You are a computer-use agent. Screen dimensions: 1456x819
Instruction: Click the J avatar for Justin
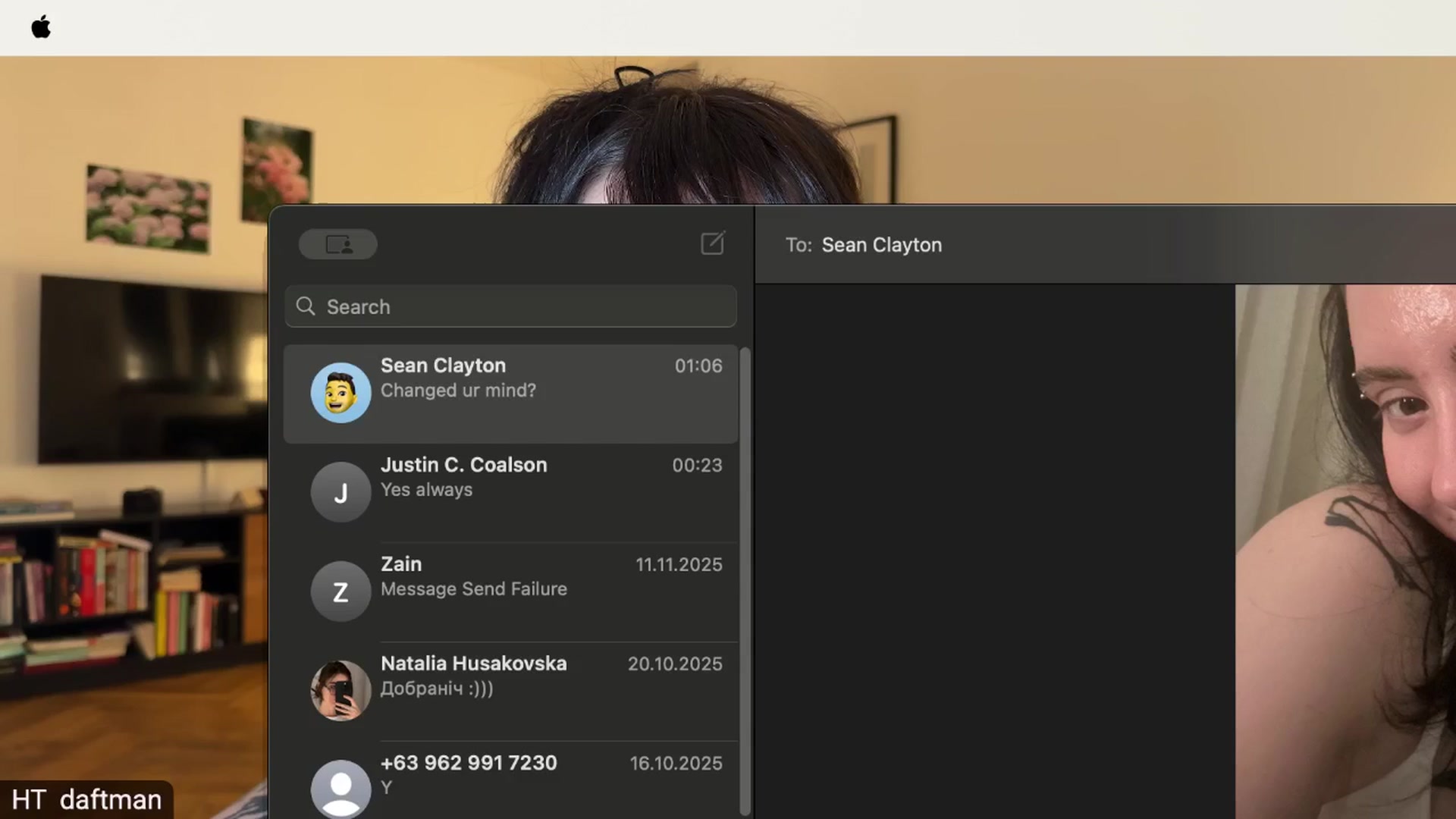[x=340, y=492]
